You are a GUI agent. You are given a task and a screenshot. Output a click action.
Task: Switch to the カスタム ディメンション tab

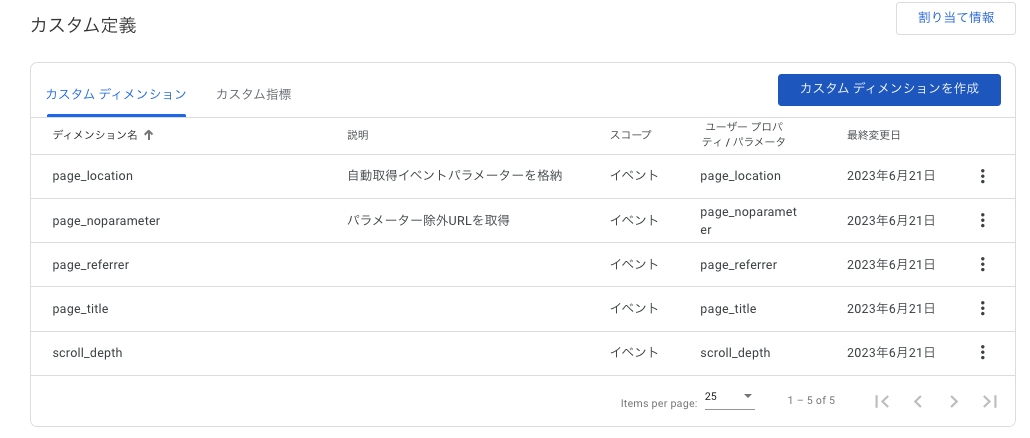[x=116, y=95]
